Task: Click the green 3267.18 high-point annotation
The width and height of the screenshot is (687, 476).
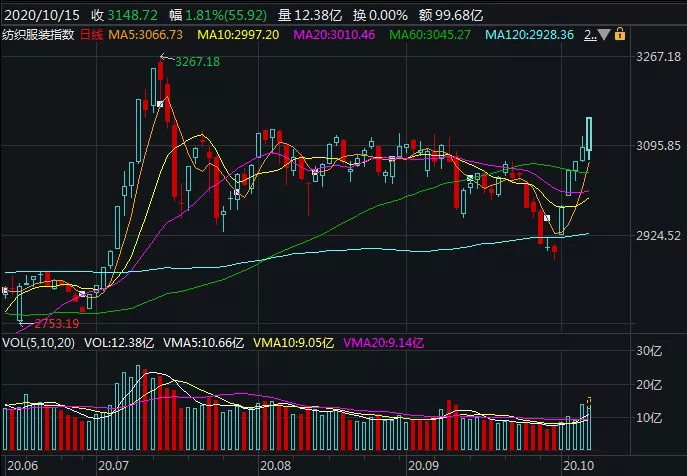Action: 198,61
